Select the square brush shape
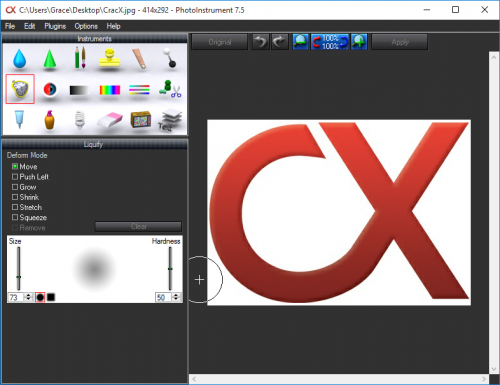The width and height of the screenshot is (500, 385). 51,297
